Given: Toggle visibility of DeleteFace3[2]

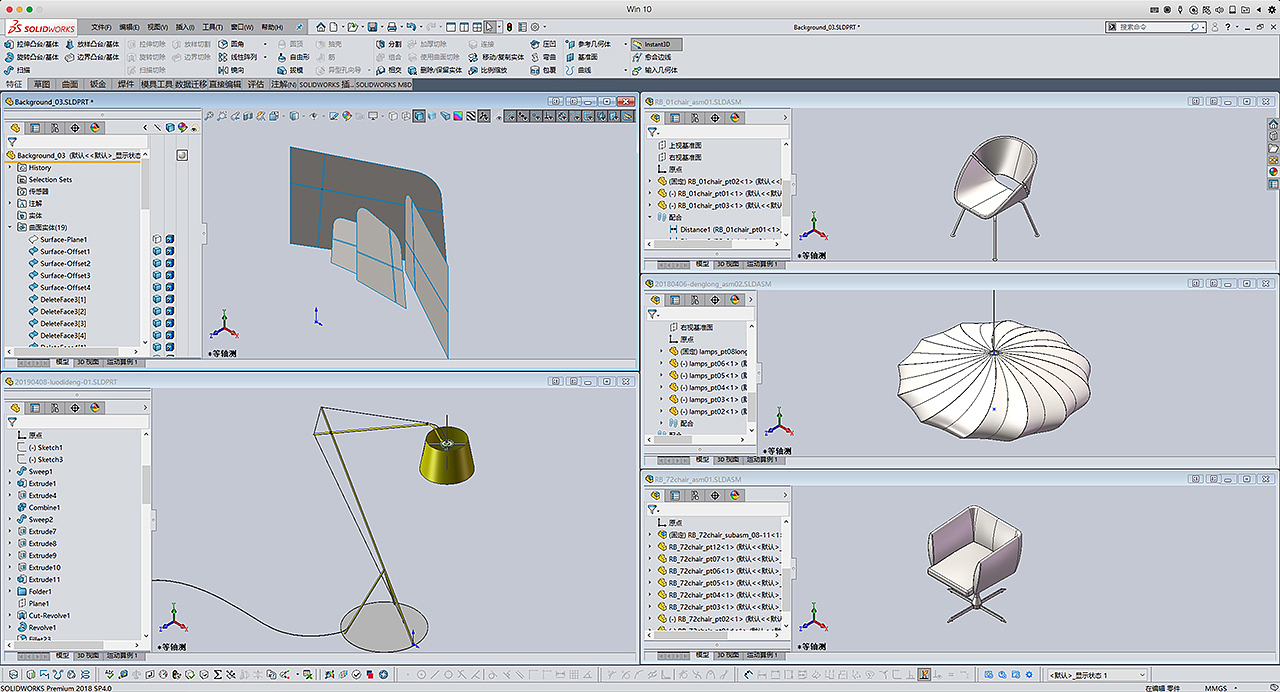Looking at the screenshot, I should click(157, 312).
